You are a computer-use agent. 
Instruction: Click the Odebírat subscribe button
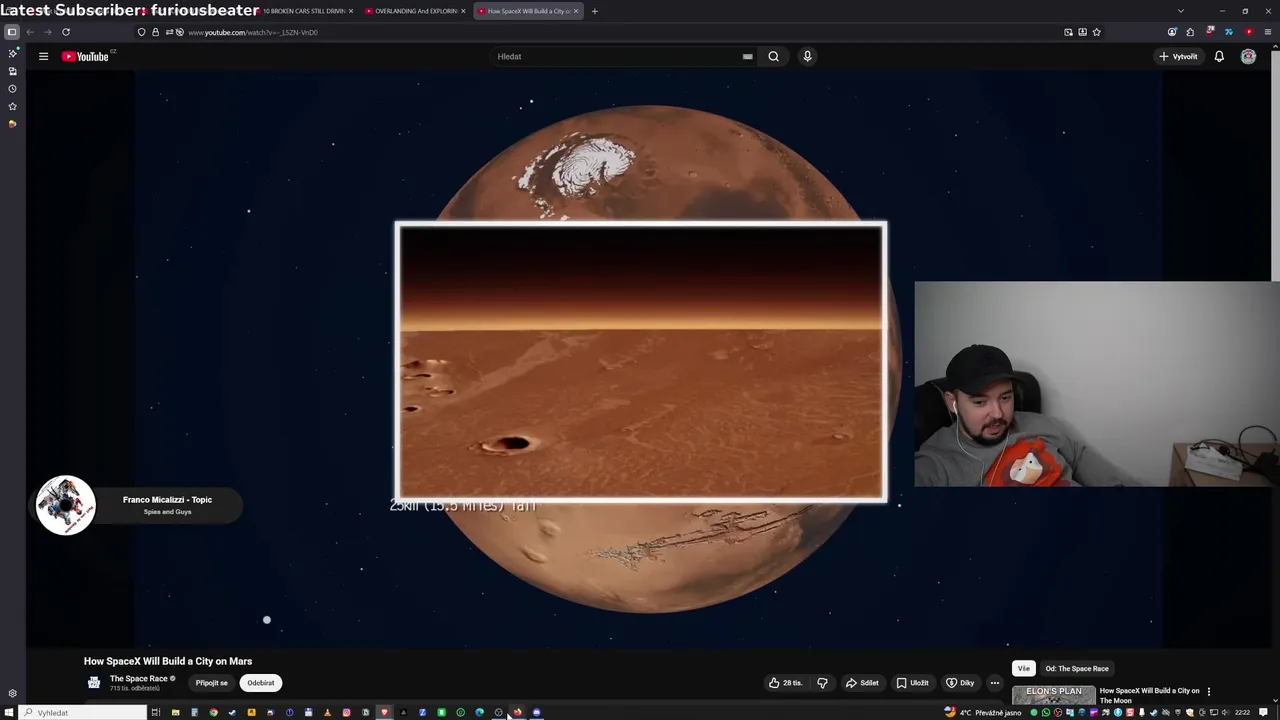pos(261,683)
